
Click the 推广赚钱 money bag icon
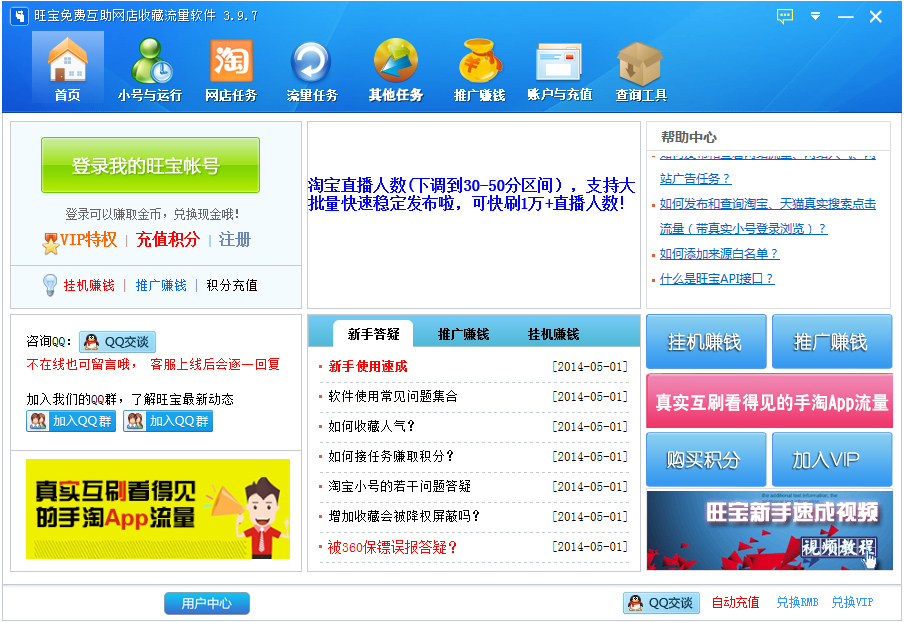tap(479, 62)
